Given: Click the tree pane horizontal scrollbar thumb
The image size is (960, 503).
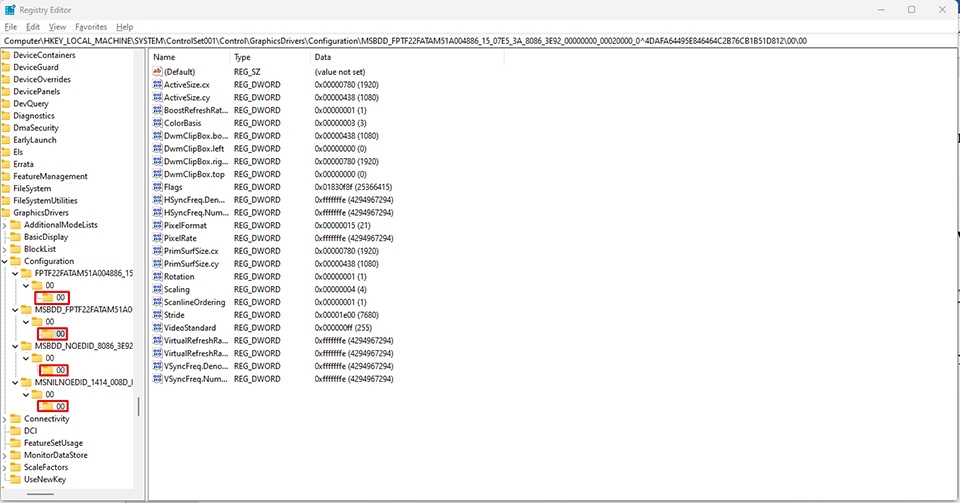Looking at the screenshot, I should (40, 494).
